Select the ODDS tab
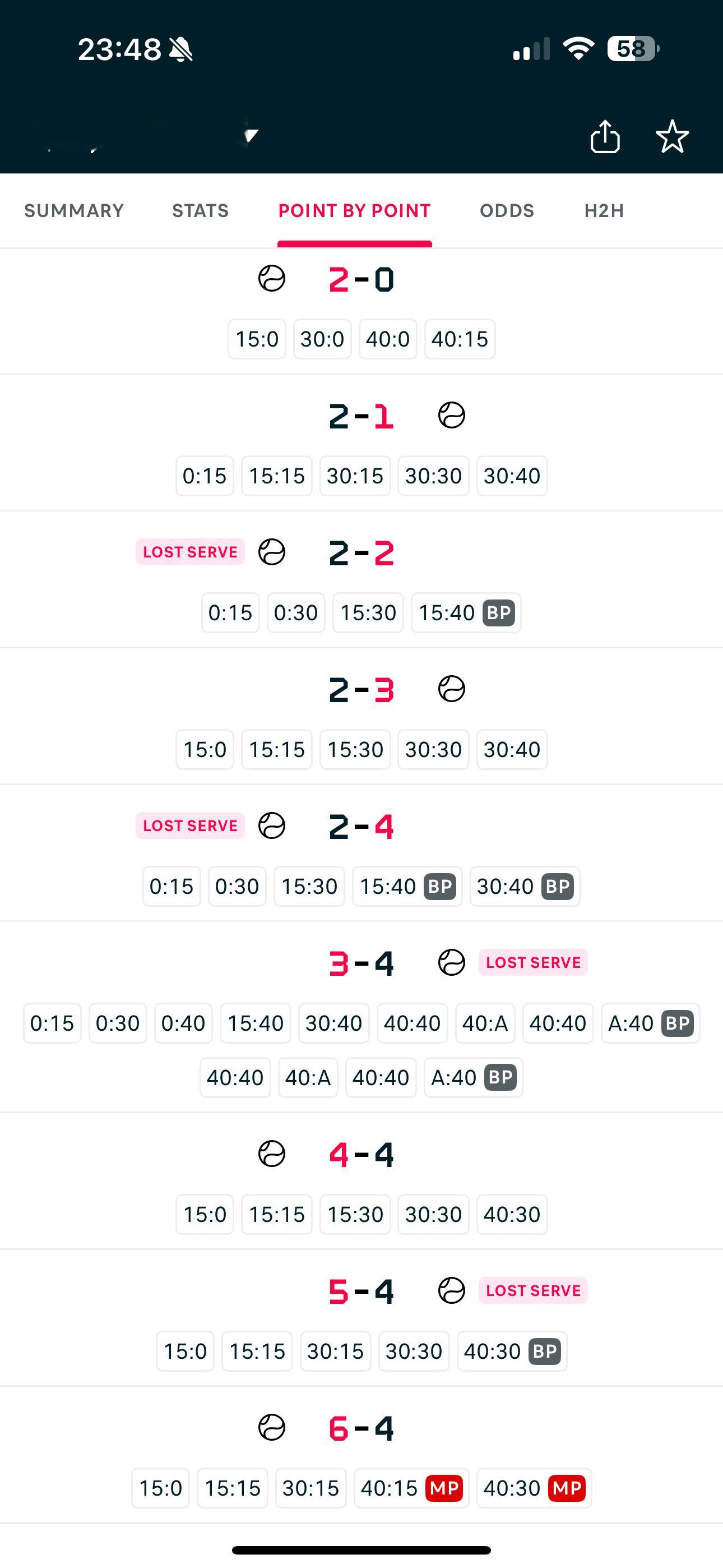 tap(507, 211)
